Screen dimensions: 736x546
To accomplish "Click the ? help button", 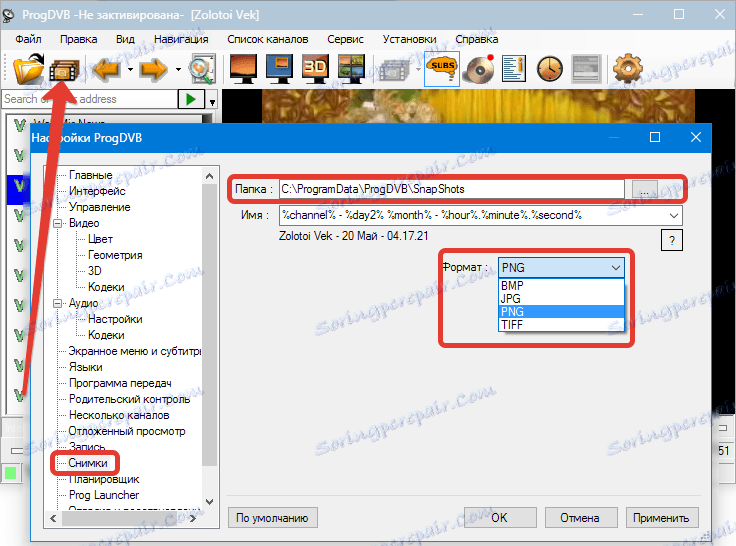I will [x=672, y=240].
